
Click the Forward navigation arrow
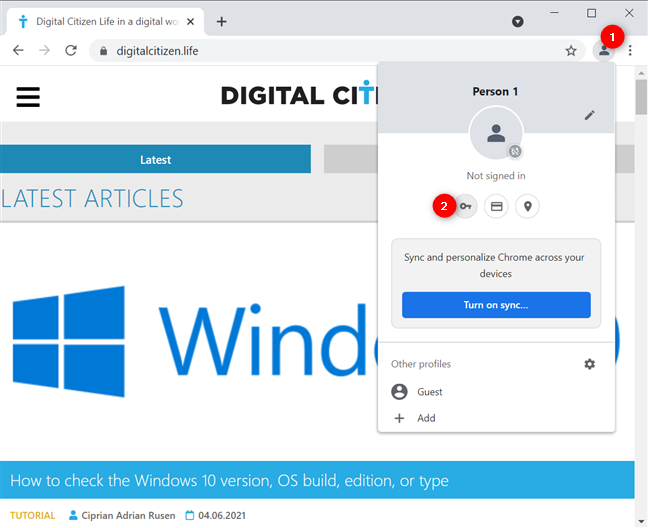(x=44, y=50)
